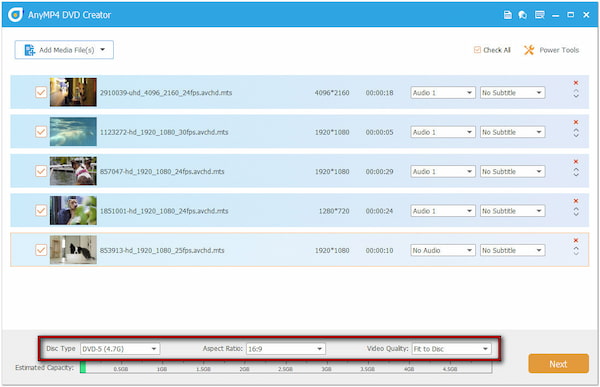600x387 pixels.
Task: Open No Audio dropdown for 853913-hd file
Action: click(x=443, y=250)
